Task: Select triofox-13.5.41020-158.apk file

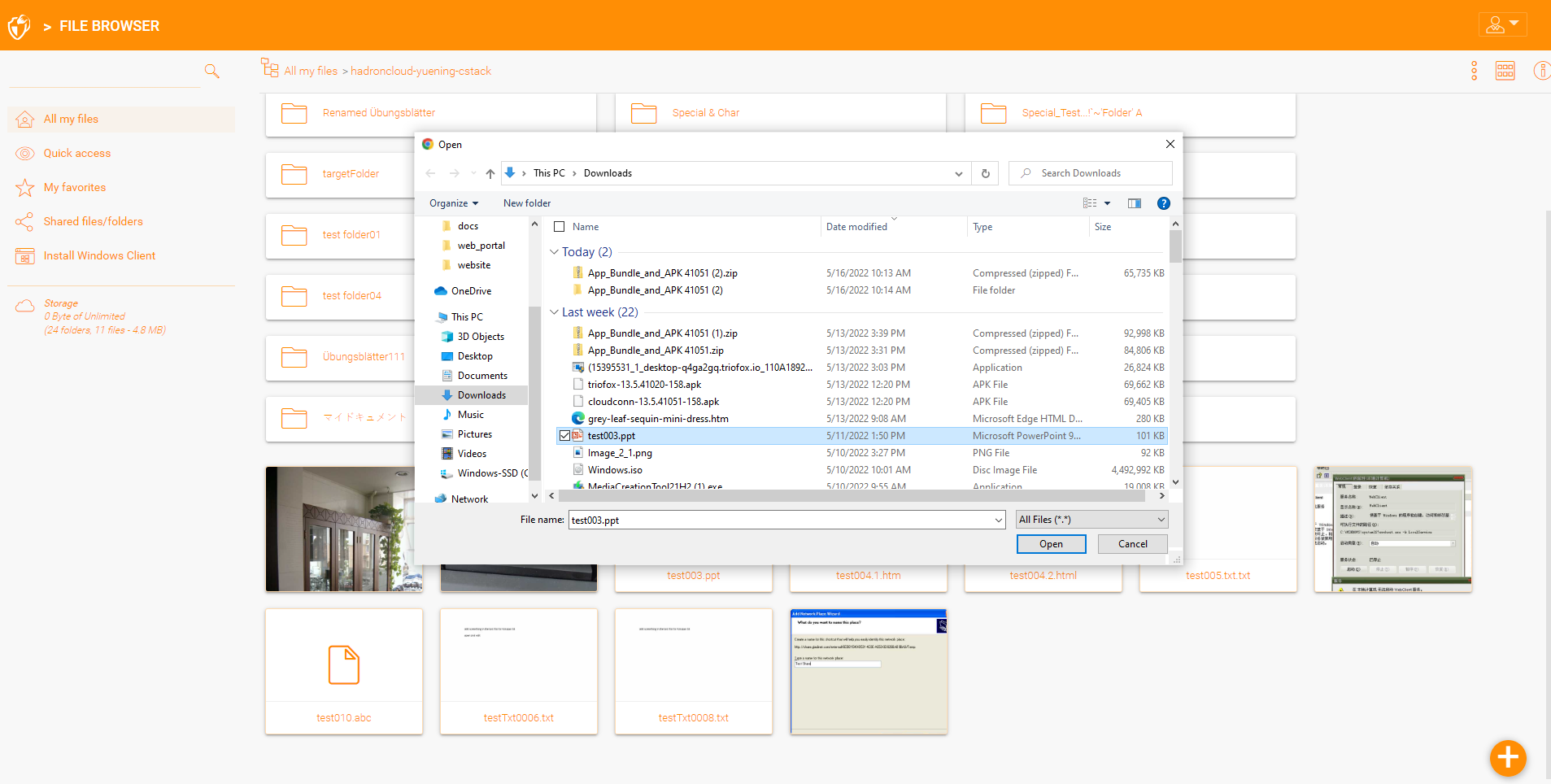Action: coord(861,385)
